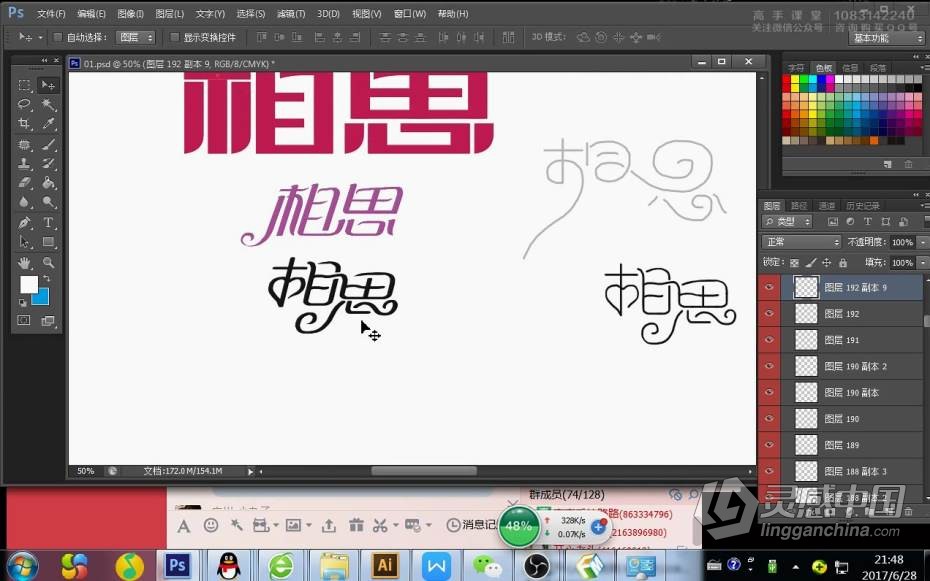
Task: Hide layer 图层 192
Action: 769,313
